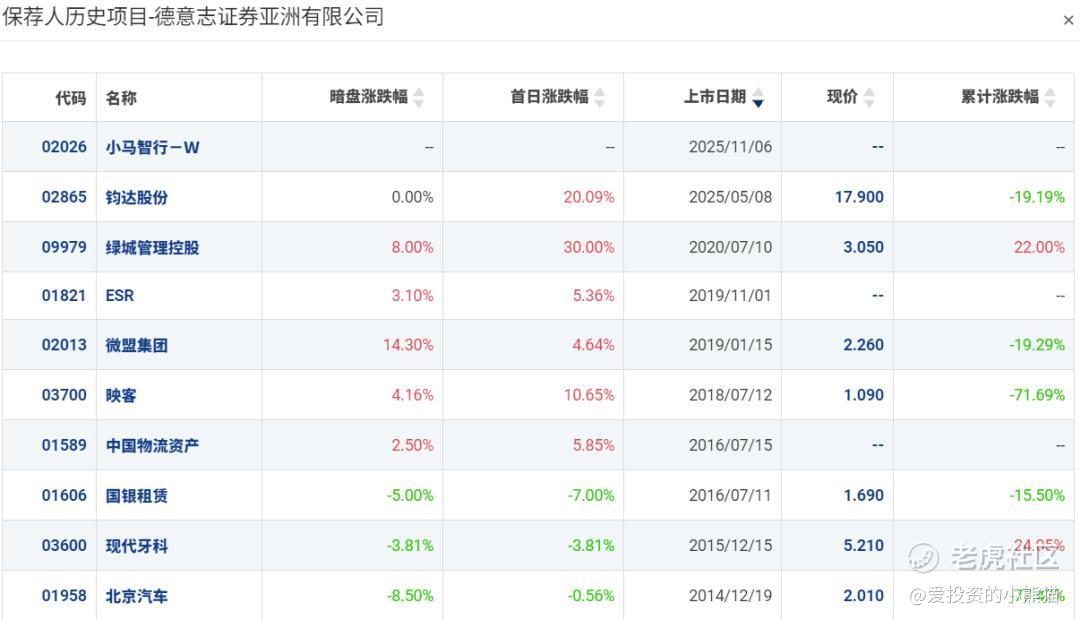Click first-day change 20.09%

click(589, 197)
